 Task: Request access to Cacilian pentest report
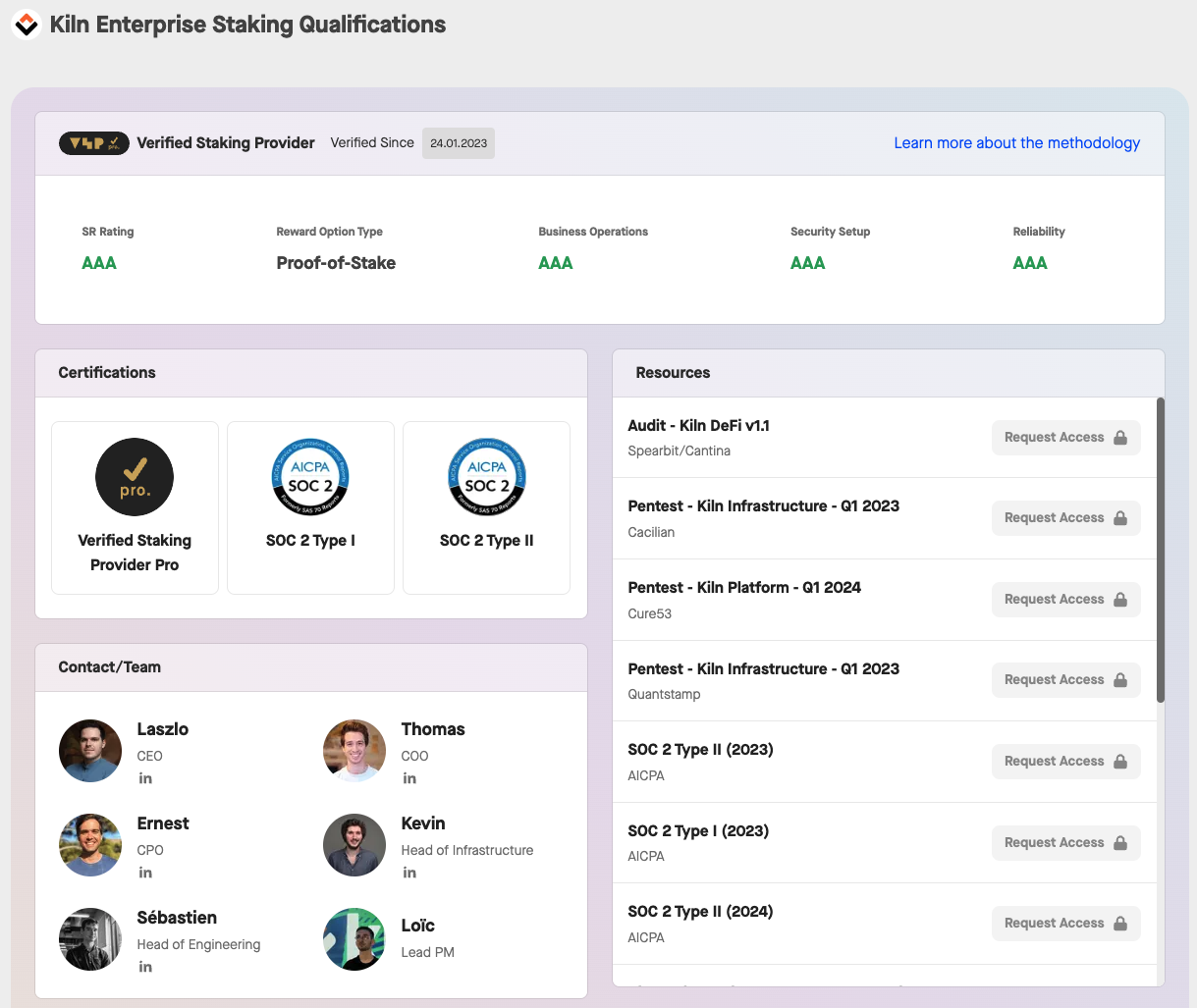[x=1065, y=518]
